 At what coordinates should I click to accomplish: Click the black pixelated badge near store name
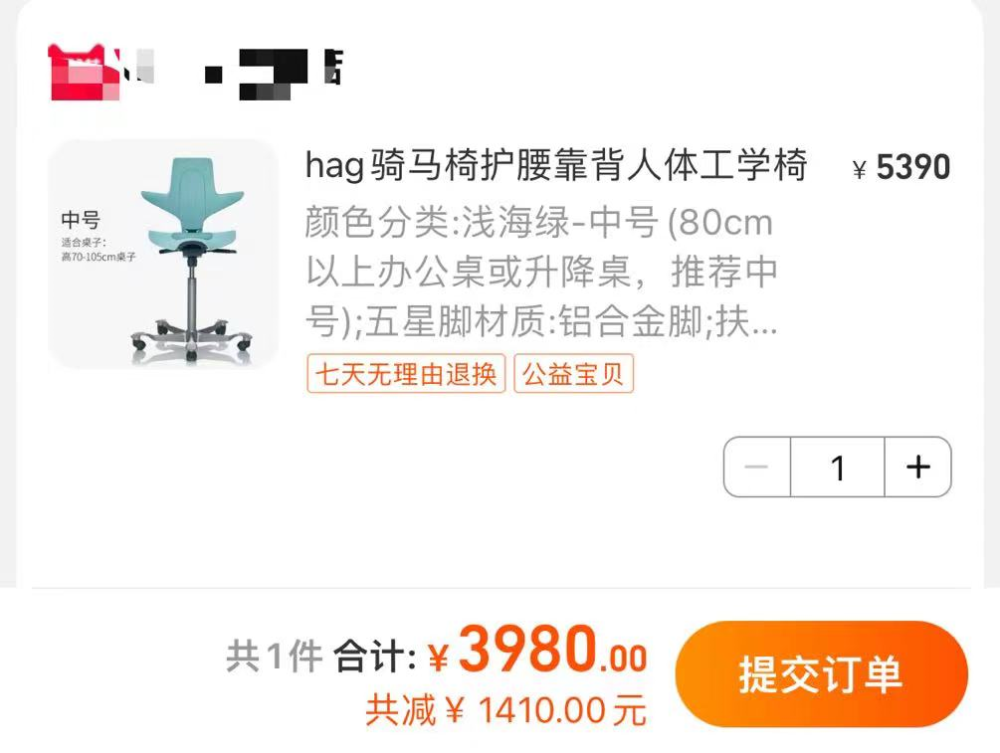274,75
